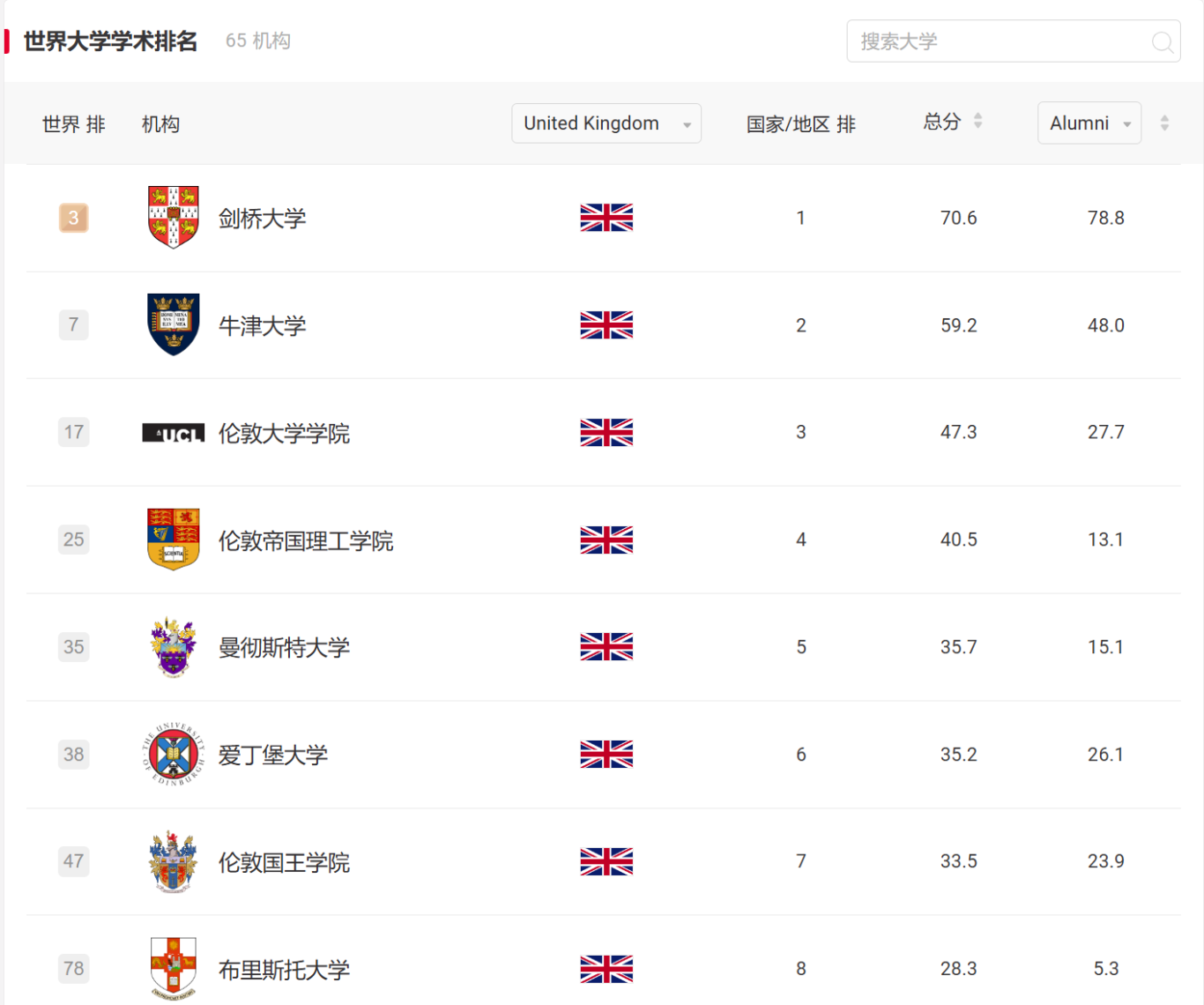Image resolution: width=1204 pixels, height=1005 pixels.
Task: Open 牛津大学 link
Action: [262, 326]
